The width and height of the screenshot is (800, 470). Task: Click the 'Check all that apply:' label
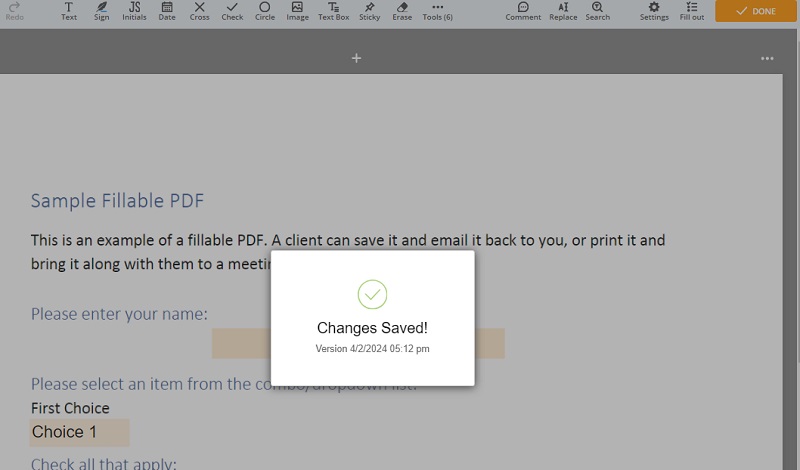tap(104, 463)
